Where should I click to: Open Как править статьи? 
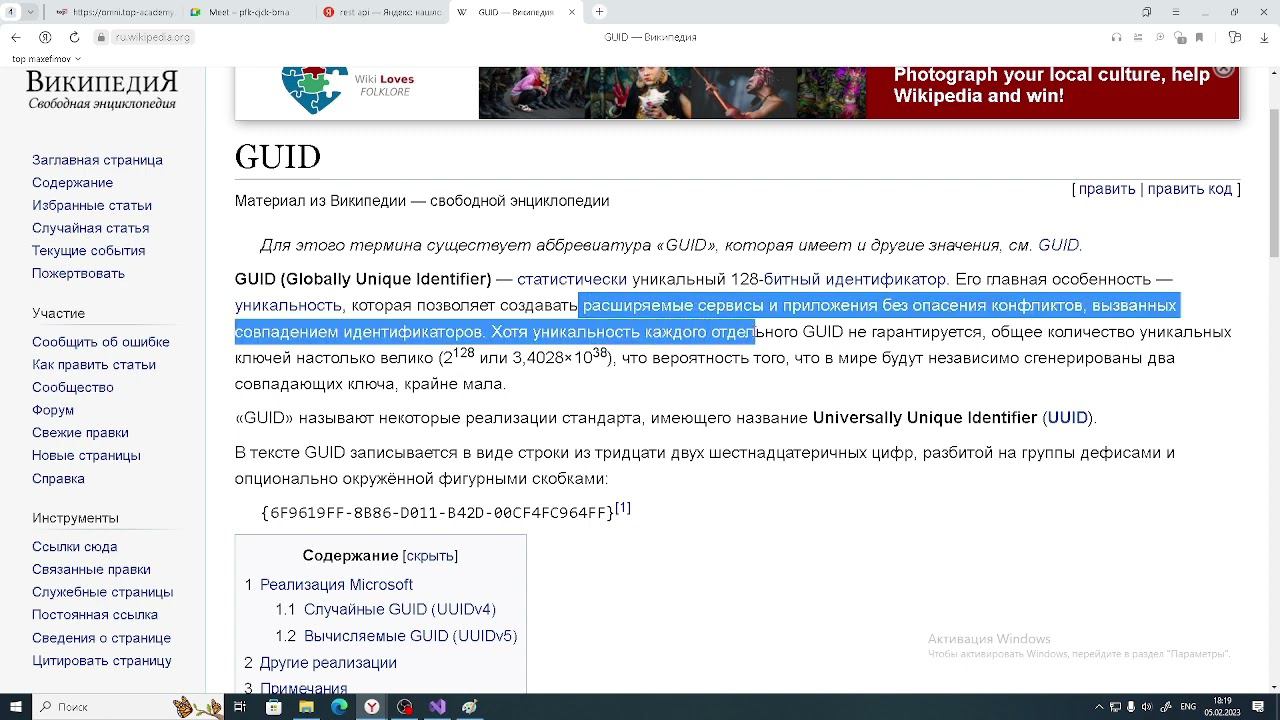[94, 365]
